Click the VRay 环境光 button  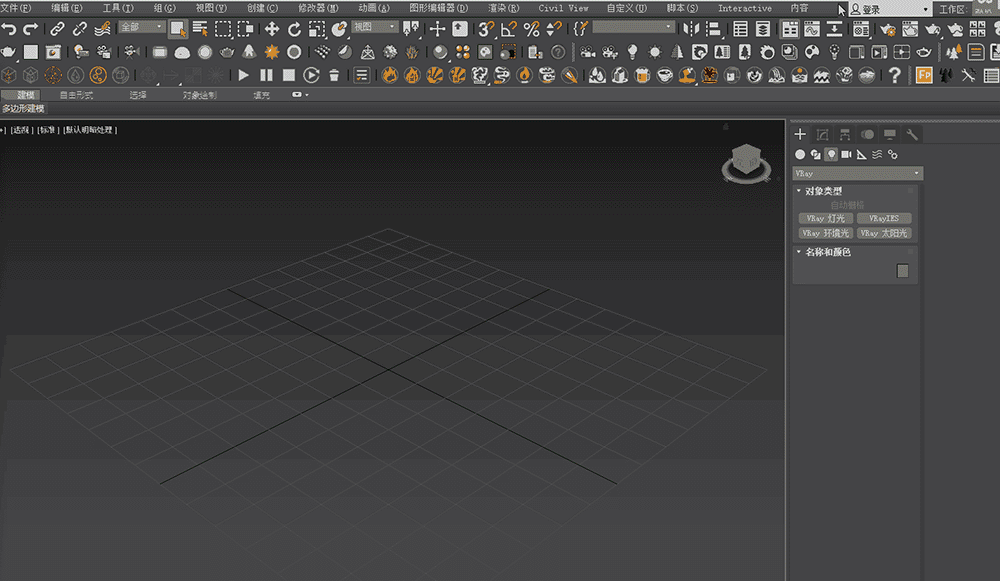(x=825, y=233)
